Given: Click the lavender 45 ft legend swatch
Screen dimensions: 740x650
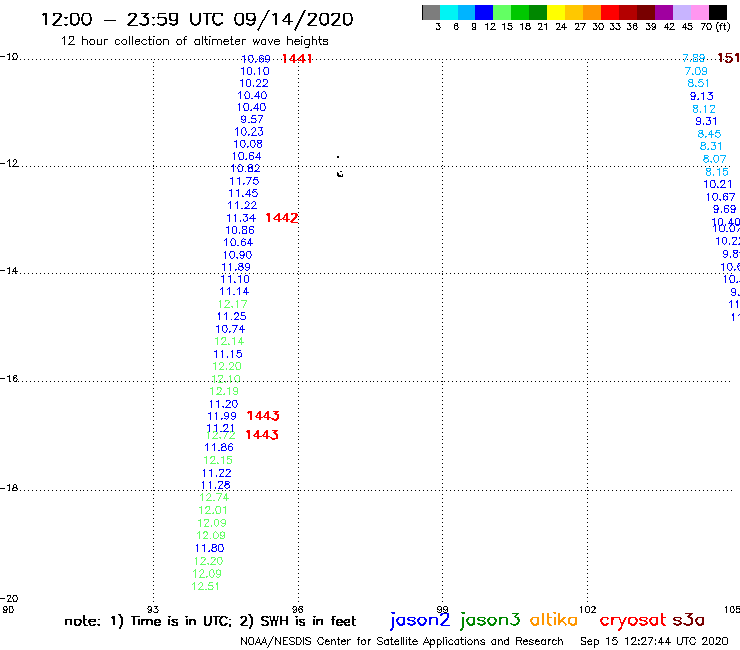Looking at the screenshot, I should tap(681, 12).
